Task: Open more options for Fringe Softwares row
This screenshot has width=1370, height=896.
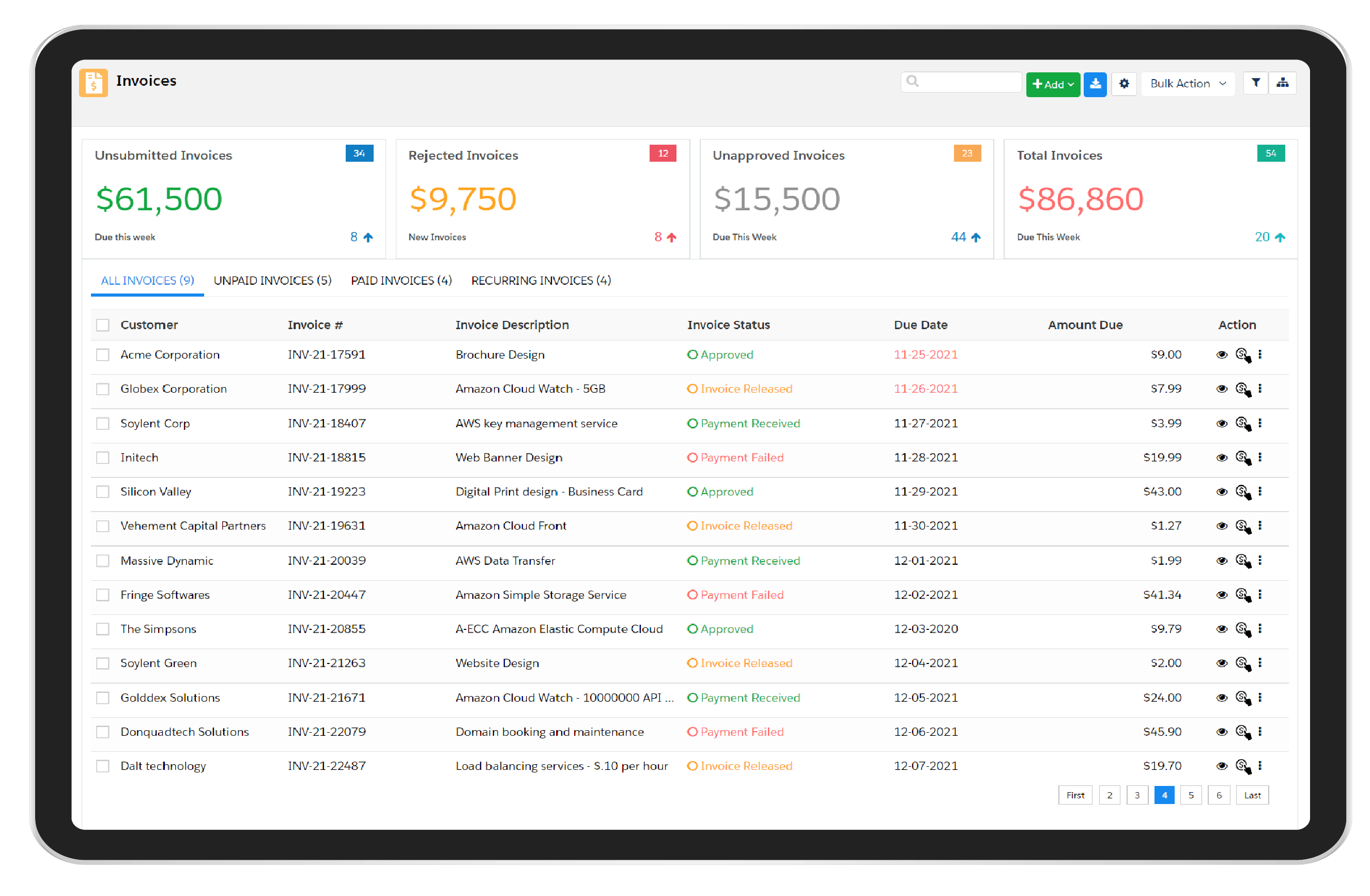Action: click(1260, 595)
